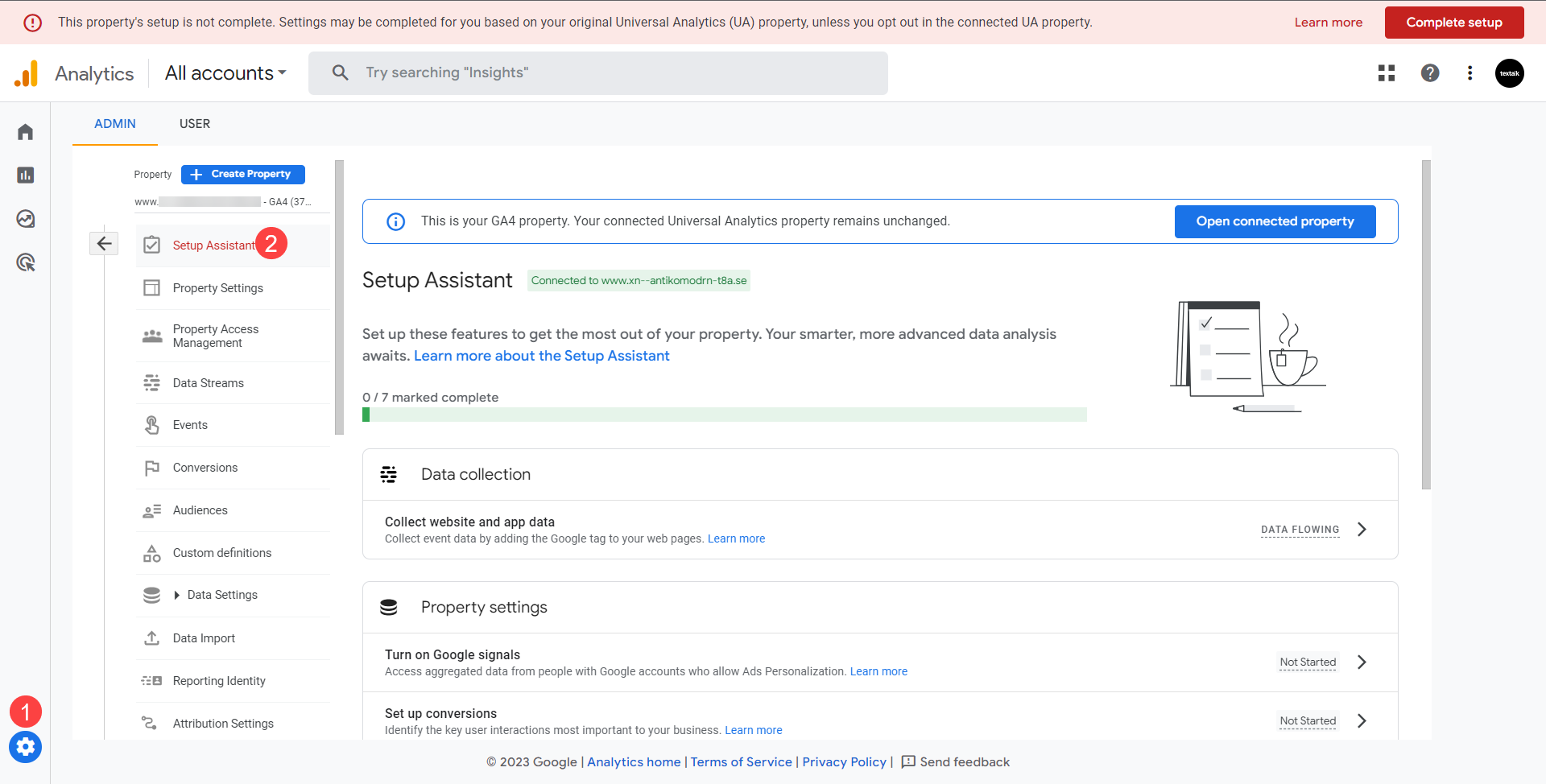Select Data Streams in property menu

point(209,383)
